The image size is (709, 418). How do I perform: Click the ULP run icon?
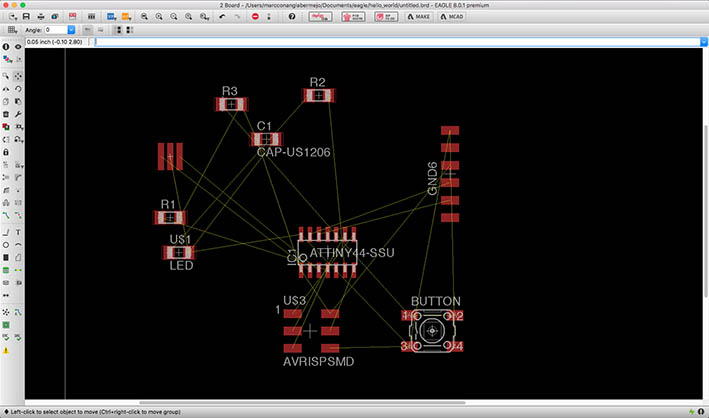[x=126, y=17]
